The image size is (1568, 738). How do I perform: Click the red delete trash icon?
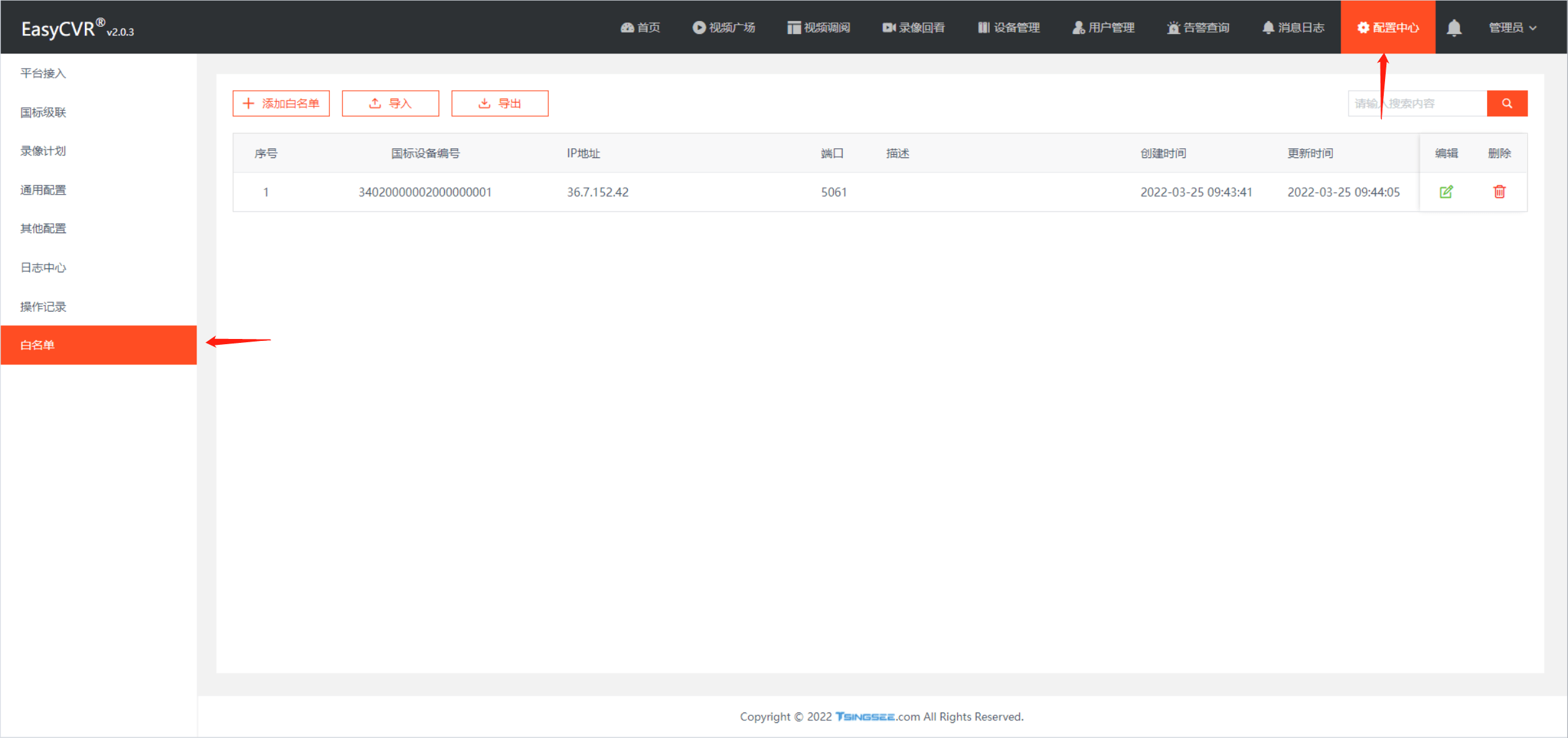(x=1499, y=192)
